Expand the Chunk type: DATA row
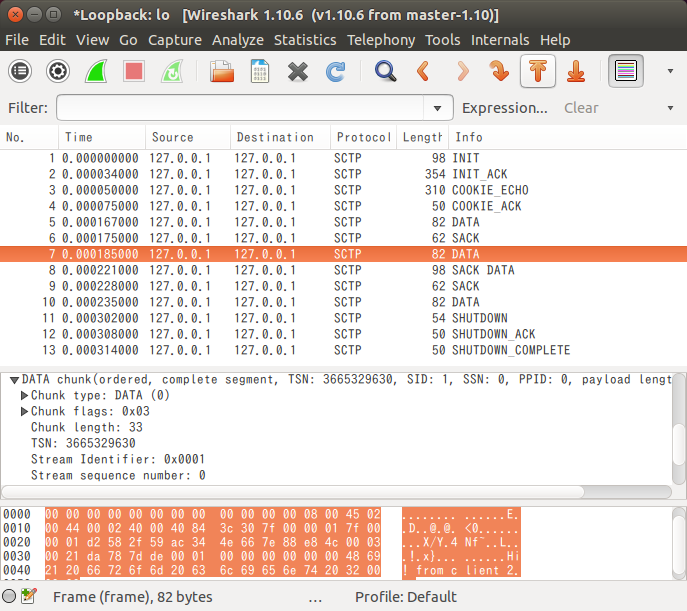The image size is (687, 611). [25, 396]
